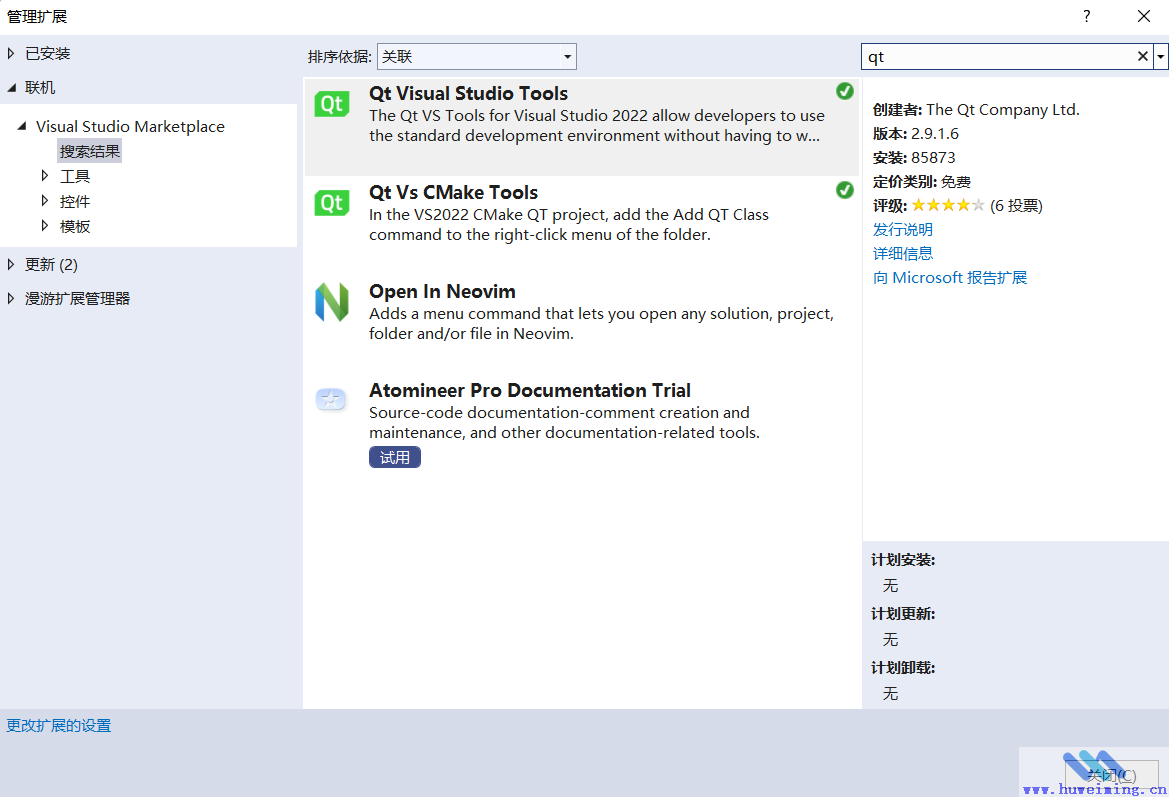Expand the 漫游扩展管理器 category
The width and height of the screenshot is (1169, 797).
coord(10,298)
